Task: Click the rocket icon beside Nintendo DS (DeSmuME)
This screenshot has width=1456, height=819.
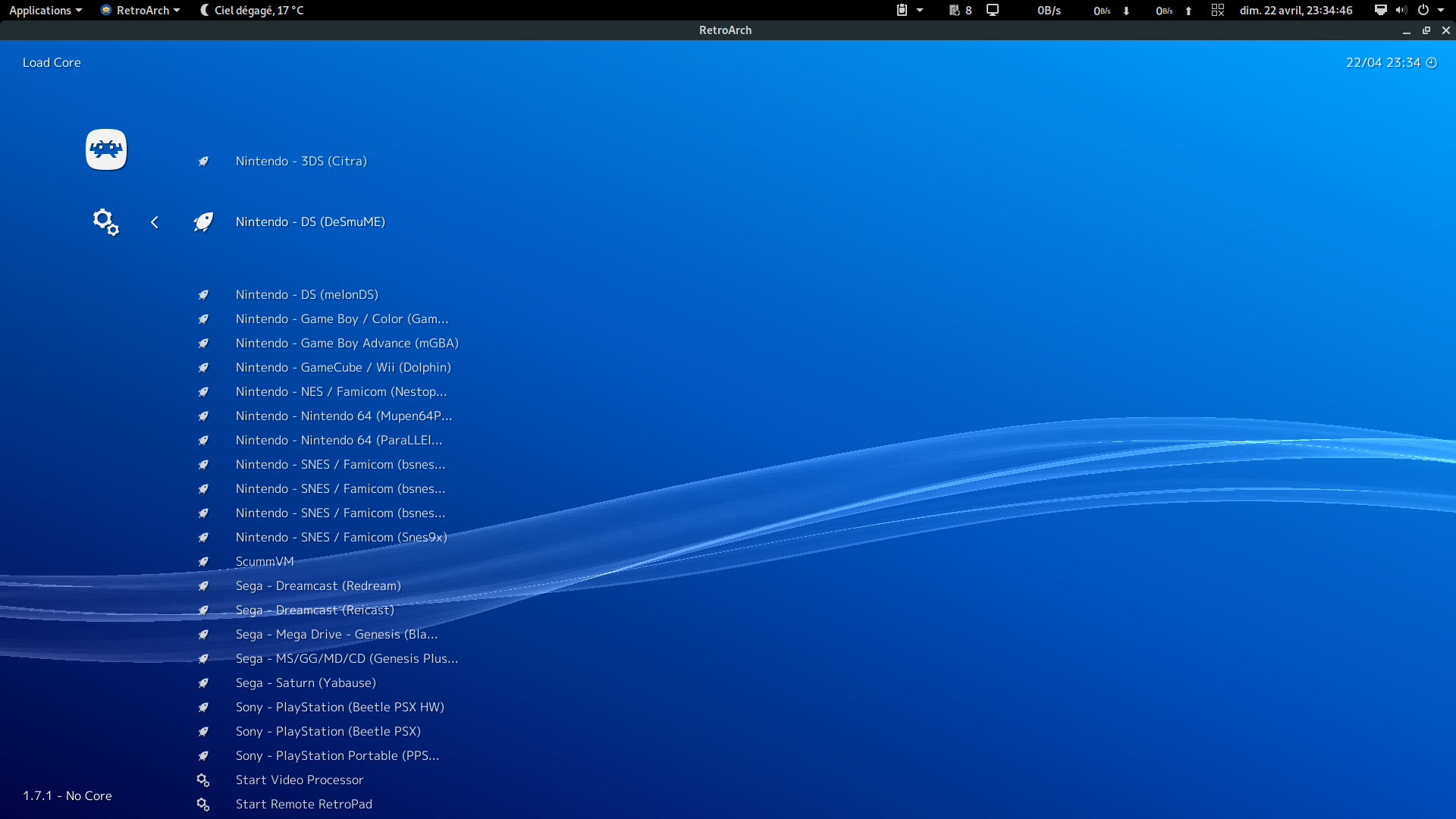Action: click(203, 222)
